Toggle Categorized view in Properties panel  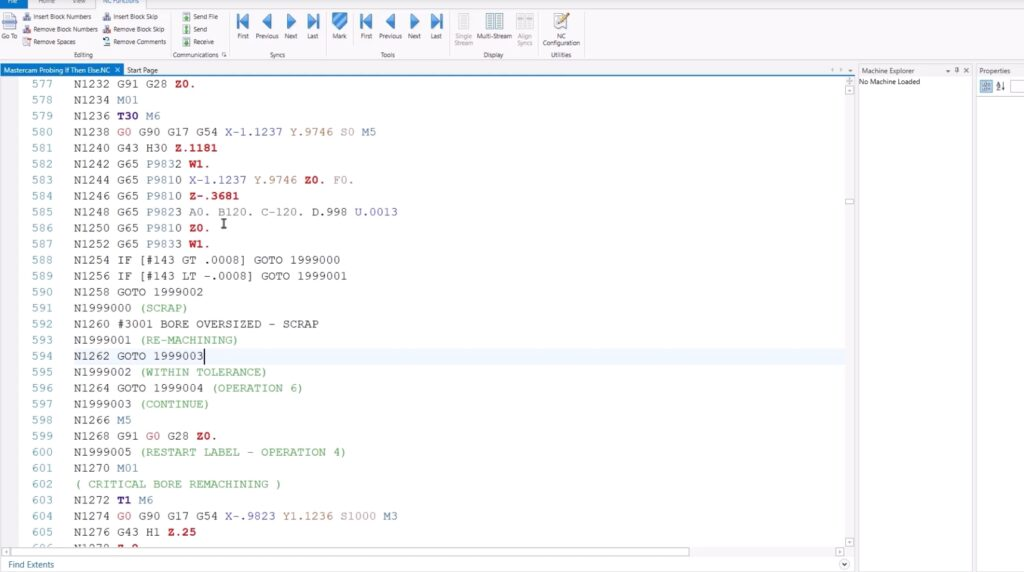986,87
